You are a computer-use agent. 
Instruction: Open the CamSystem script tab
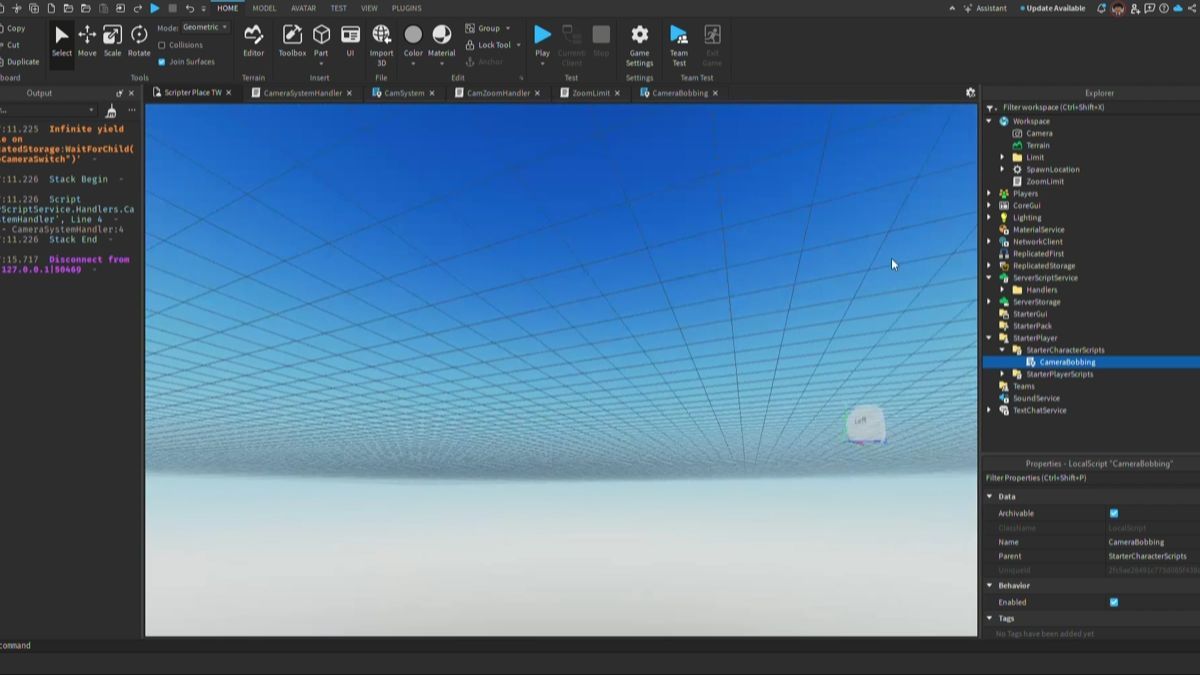pos(404,93)
